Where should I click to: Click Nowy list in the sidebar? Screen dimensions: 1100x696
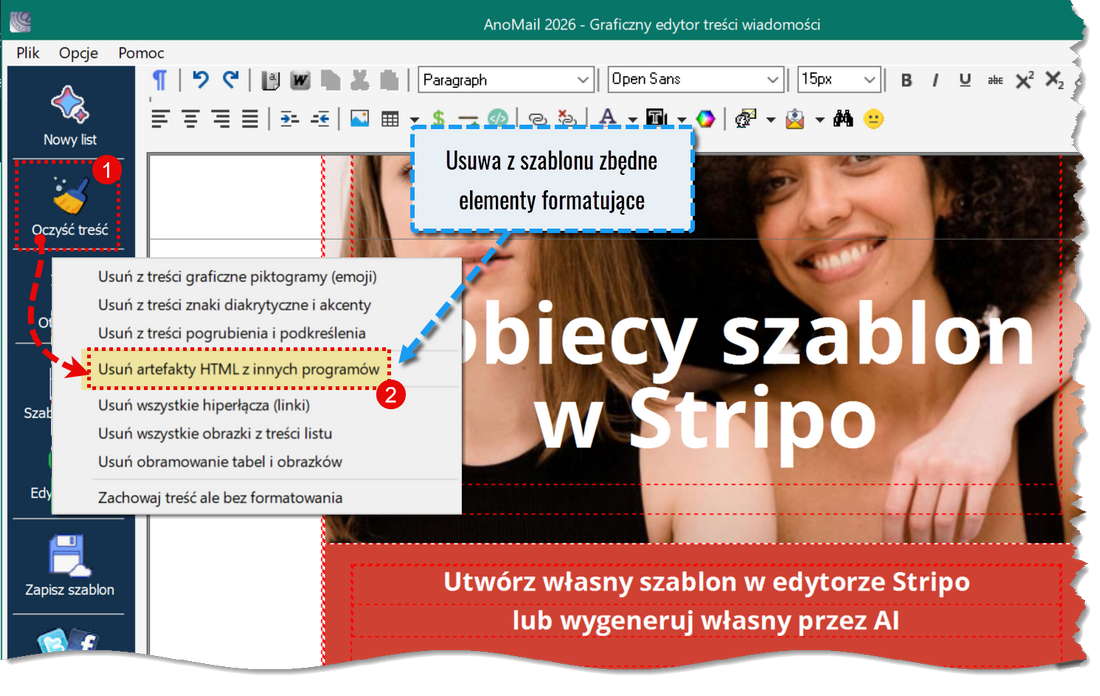[x=69, y=115]
